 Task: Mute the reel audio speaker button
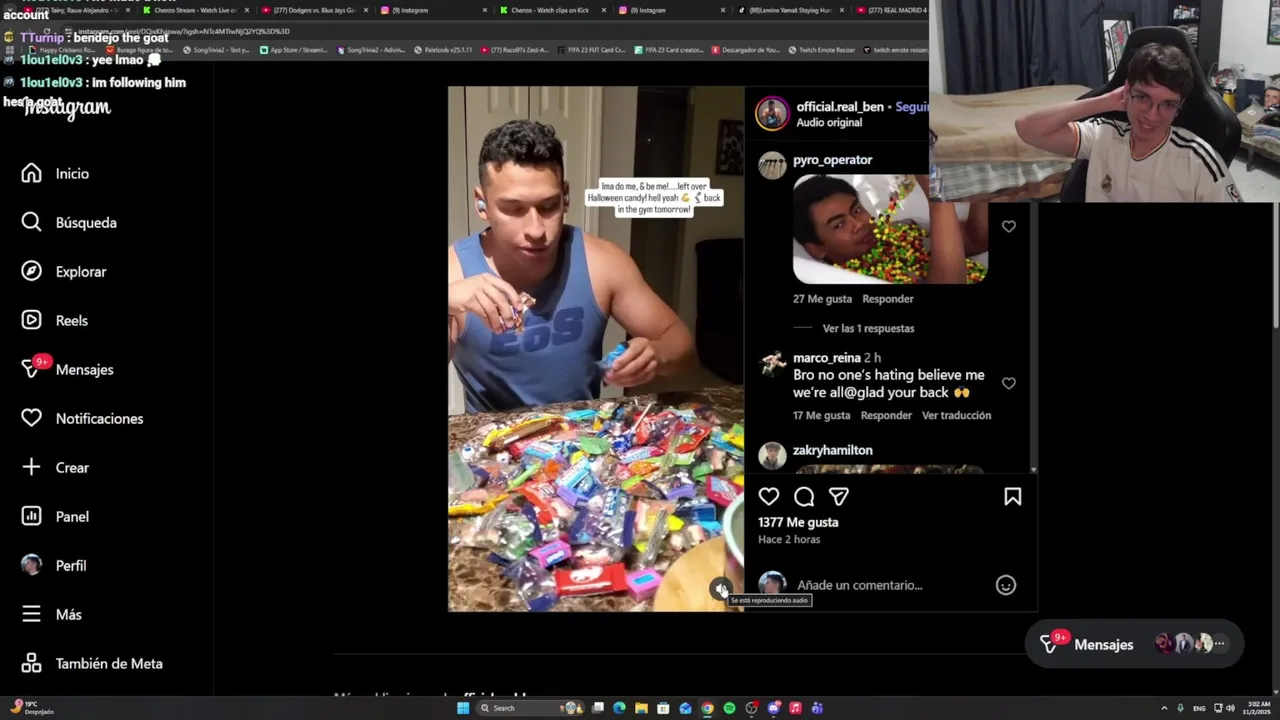721,589
